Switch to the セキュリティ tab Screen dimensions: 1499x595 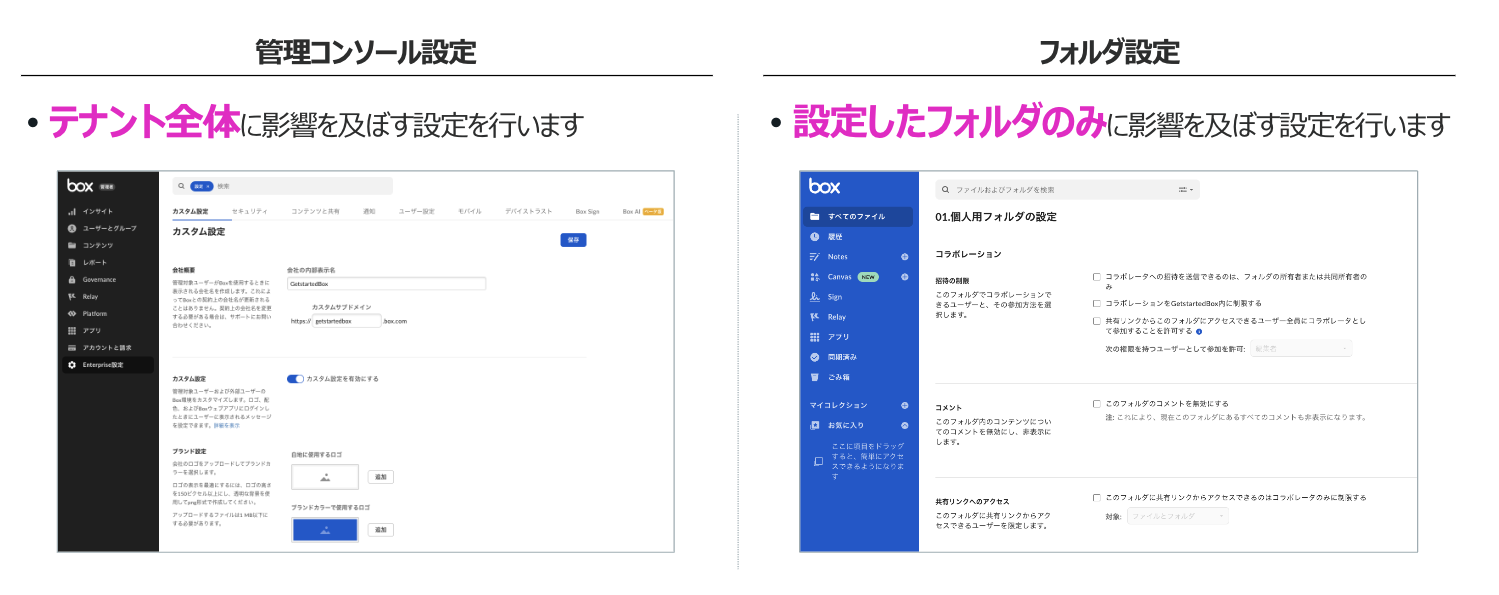249,212
